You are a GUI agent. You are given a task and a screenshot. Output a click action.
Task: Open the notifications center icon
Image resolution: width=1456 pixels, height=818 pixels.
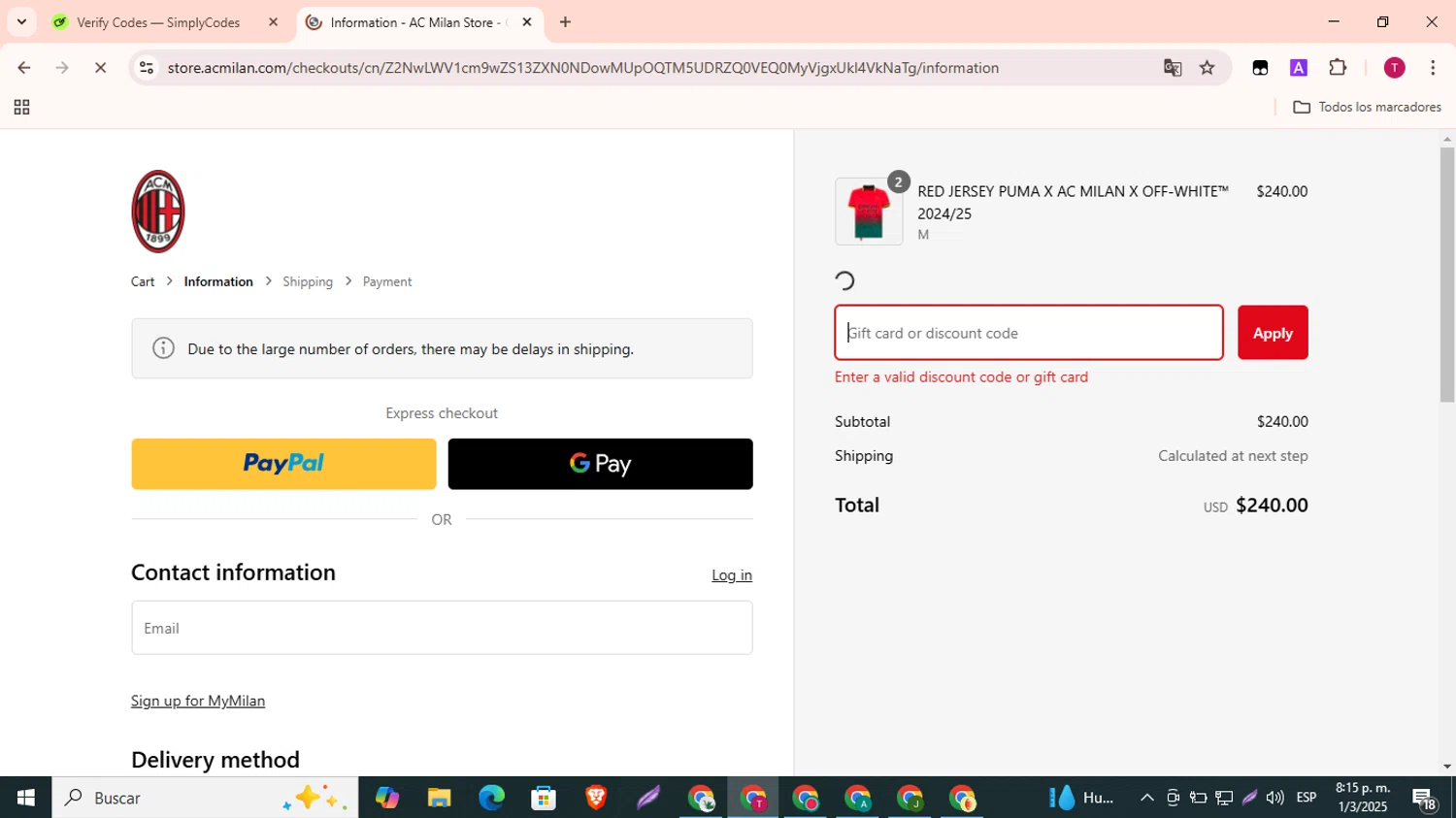click(1425, 799)
